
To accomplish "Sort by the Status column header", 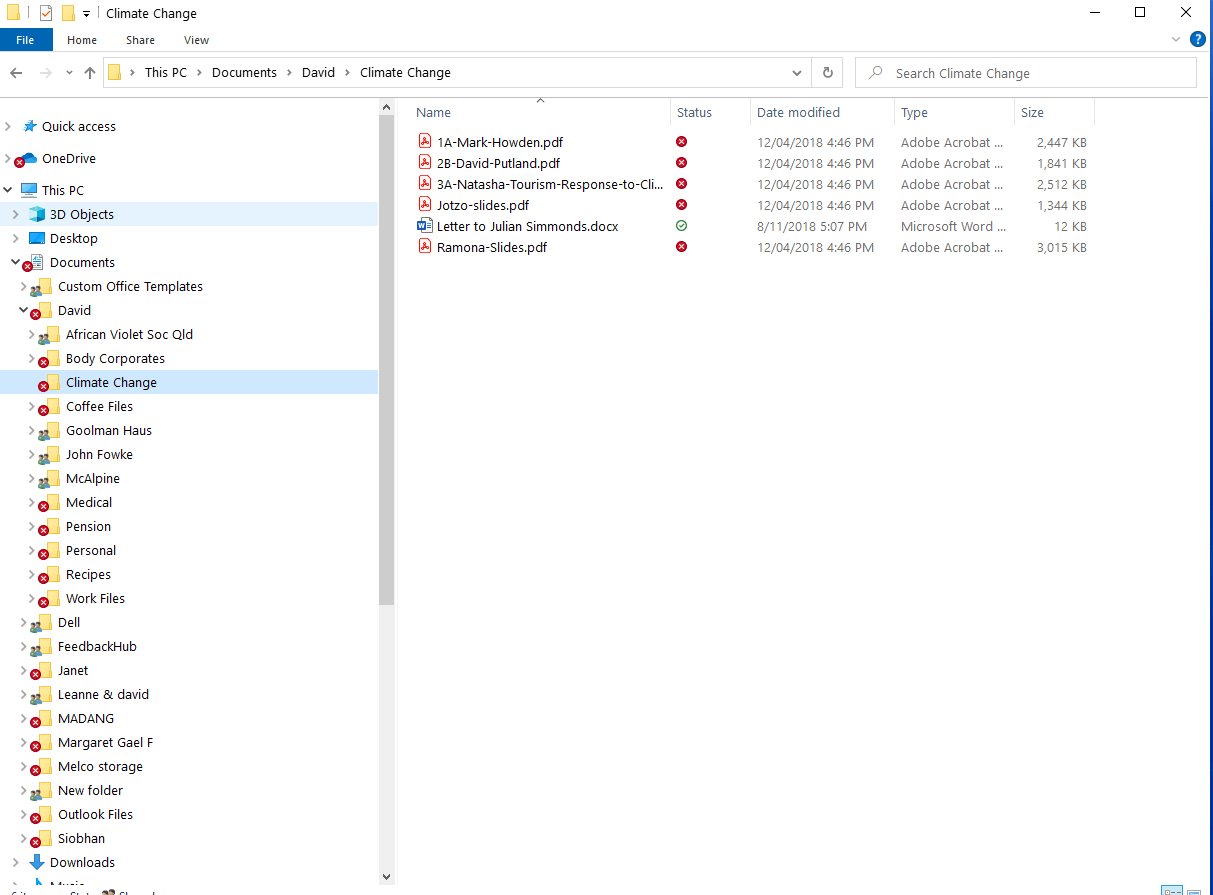I will click(694, 113).
